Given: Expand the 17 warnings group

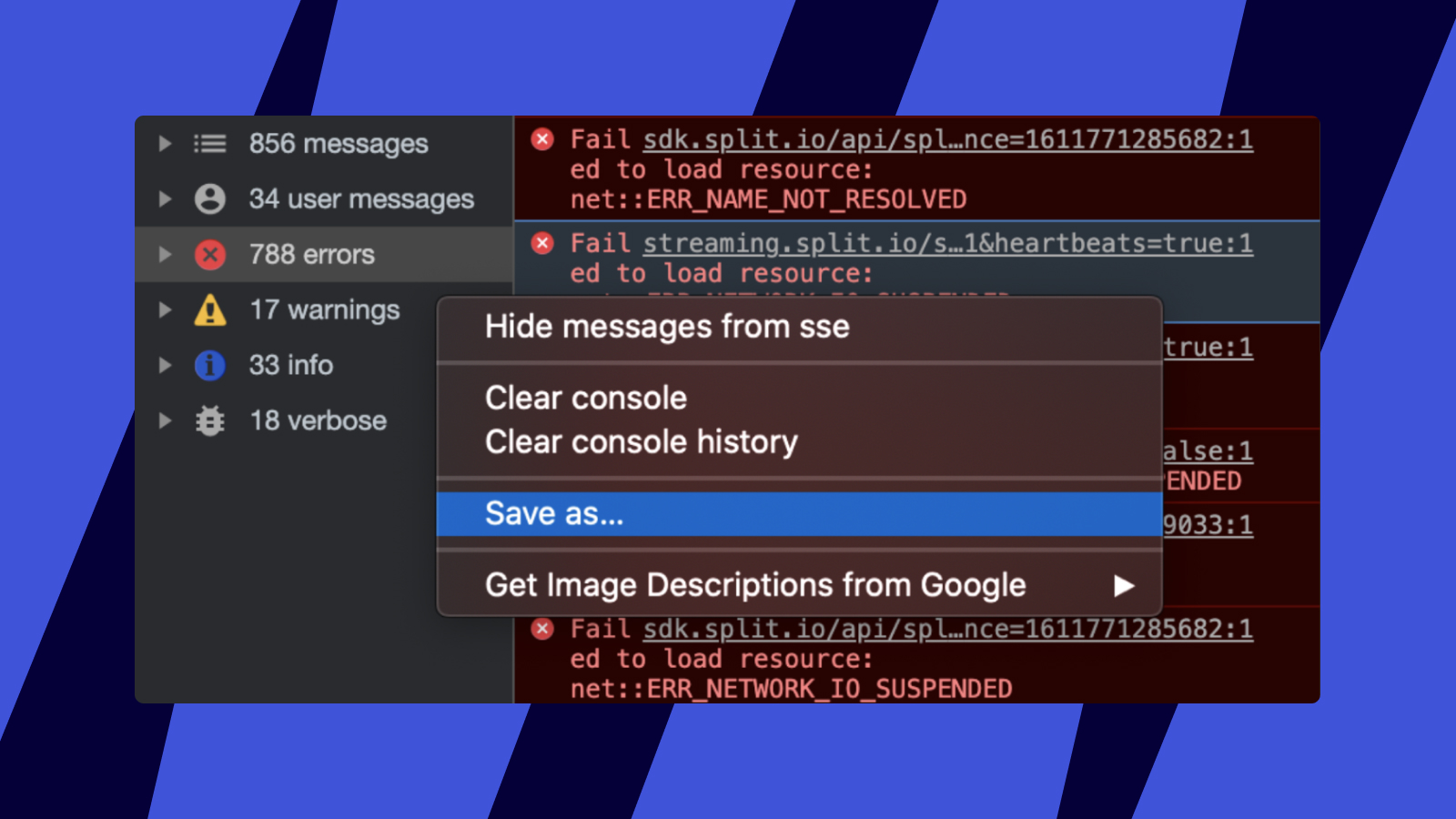Looking at the screenshot, I should pyautogui.click(x=165, y=310).
